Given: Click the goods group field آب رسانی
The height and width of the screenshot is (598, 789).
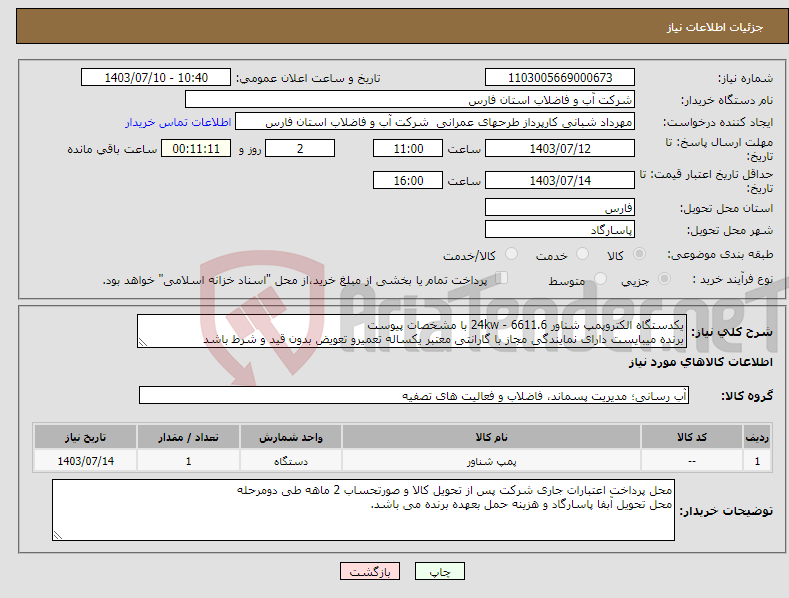Looking at the screenshot, I should pos(414,396).
